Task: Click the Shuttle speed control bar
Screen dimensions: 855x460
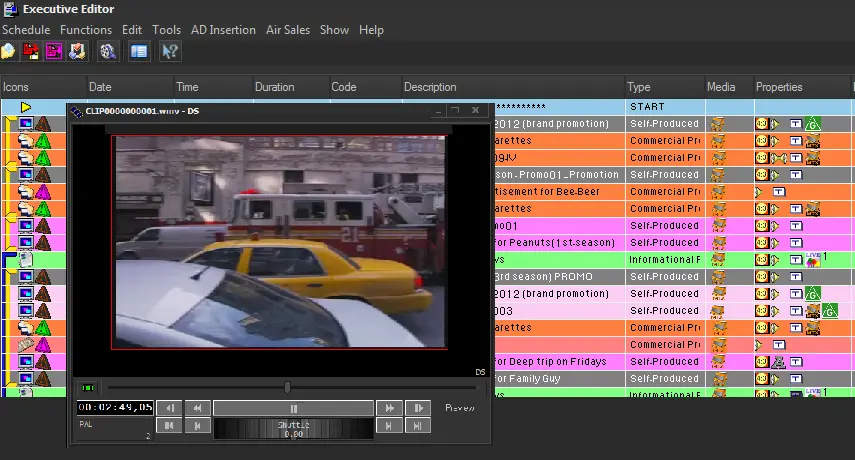Action: coord(293,427)
